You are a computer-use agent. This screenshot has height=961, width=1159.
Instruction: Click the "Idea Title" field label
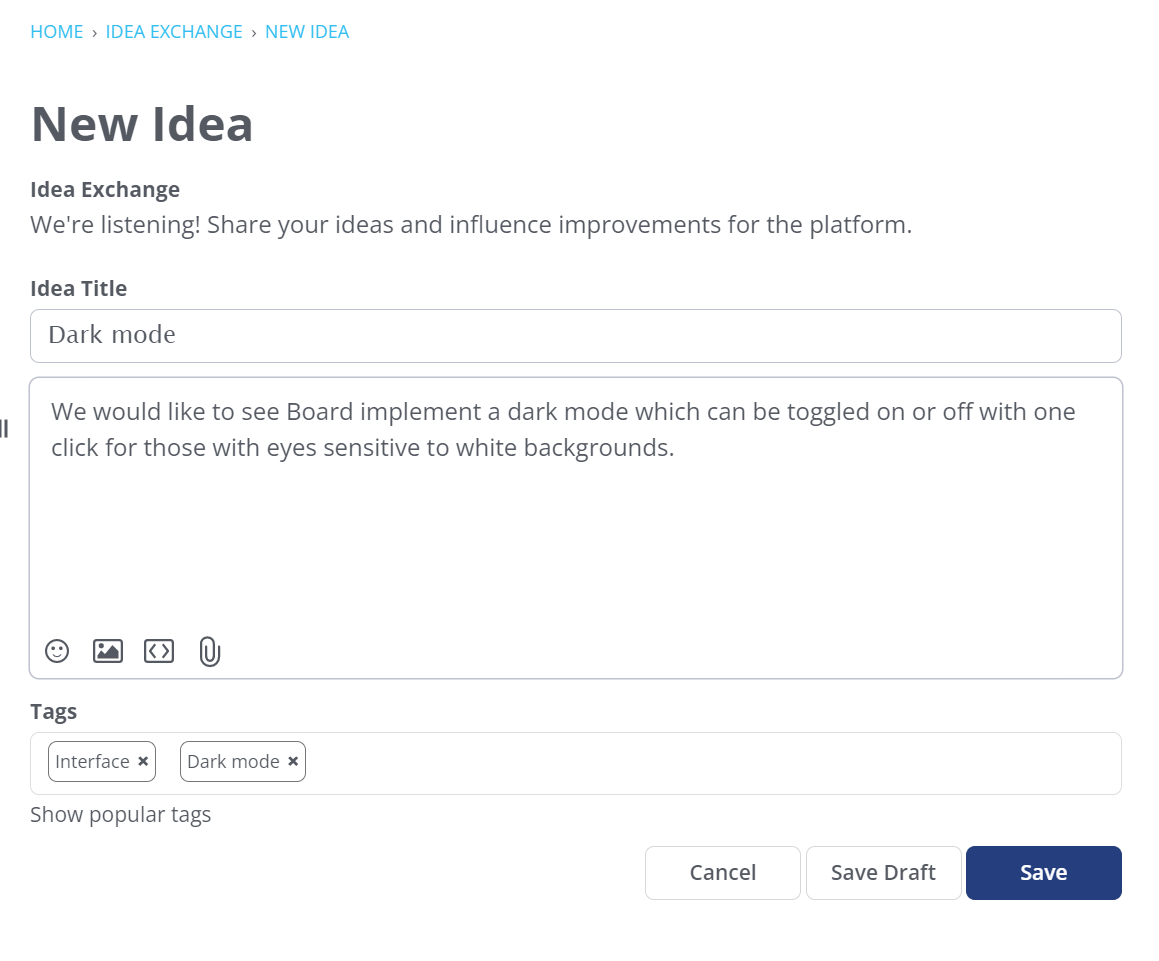79,289
